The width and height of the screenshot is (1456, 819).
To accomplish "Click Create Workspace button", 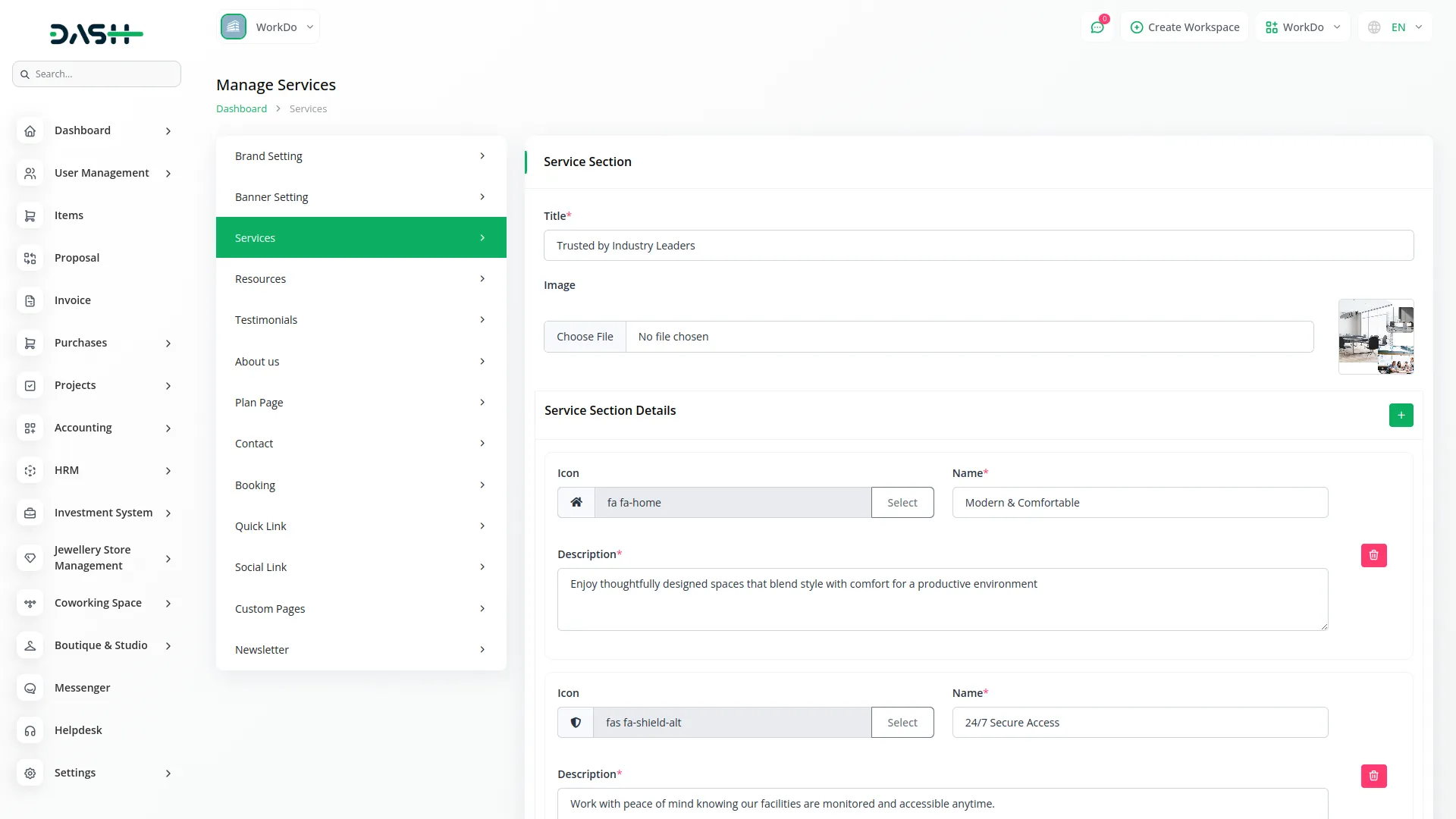I will (1185, 27).
